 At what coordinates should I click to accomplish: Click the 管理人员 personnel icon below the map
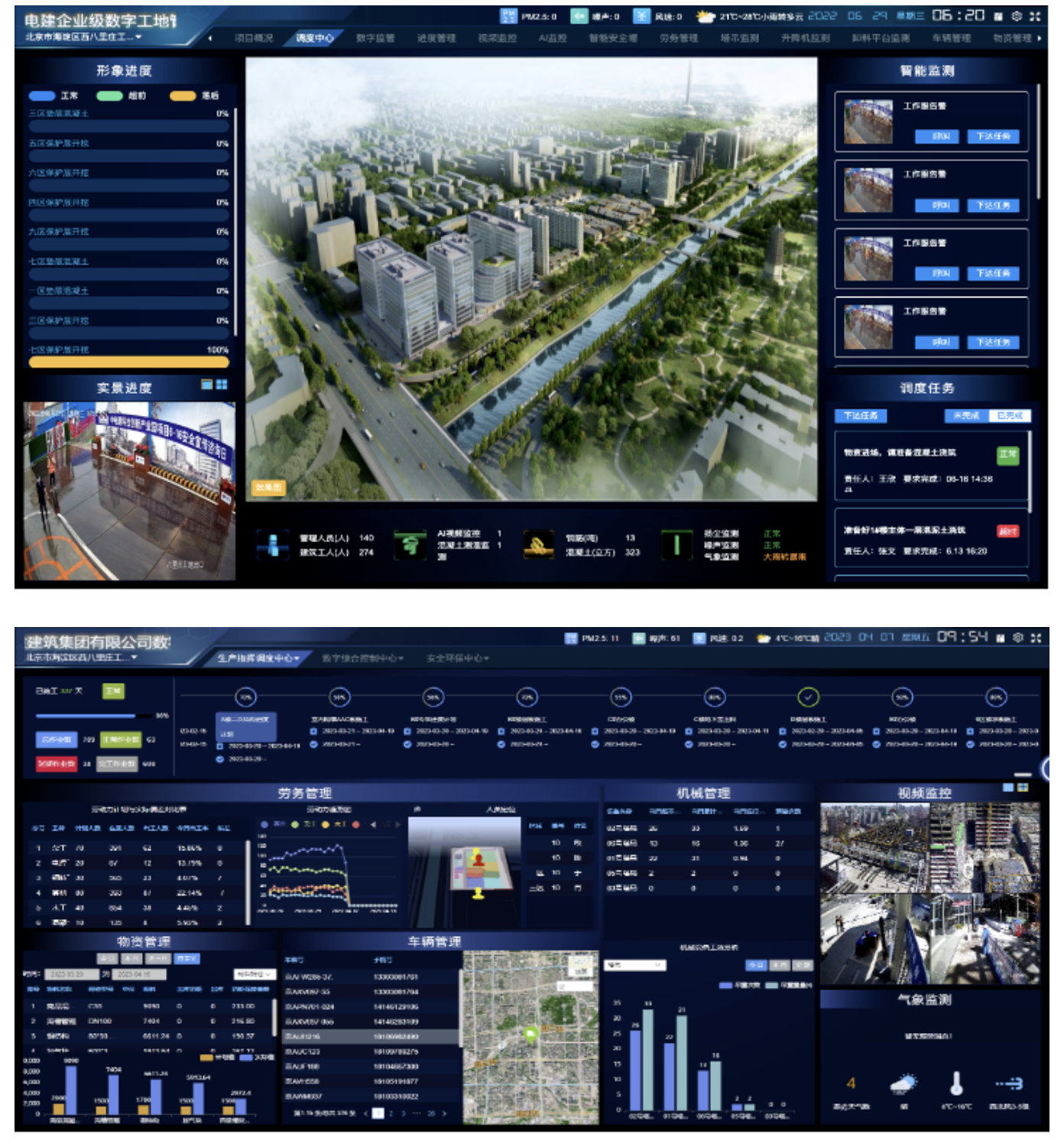point(273,544)
